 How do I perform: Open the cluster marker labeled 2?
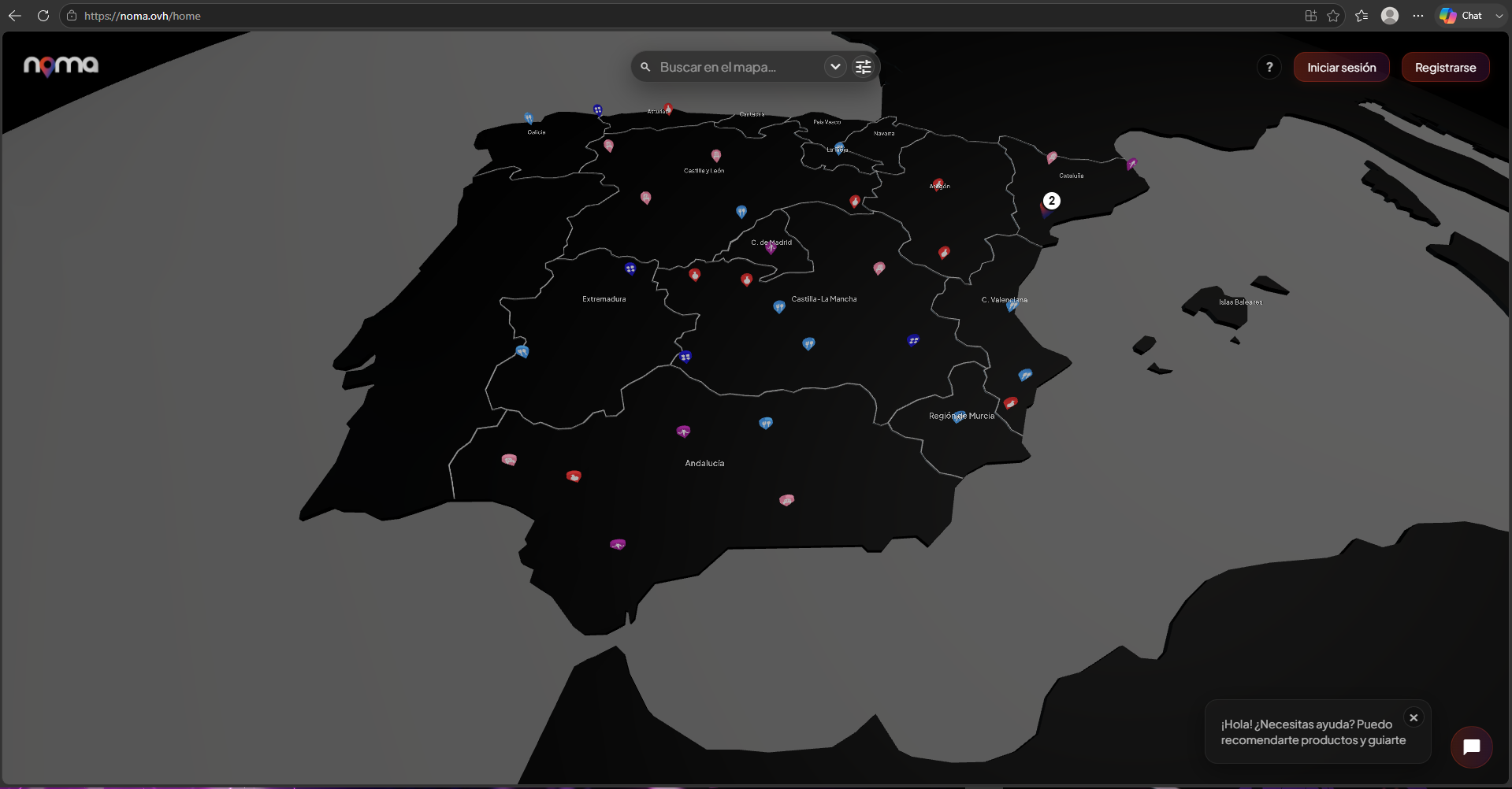[1052, 201]
